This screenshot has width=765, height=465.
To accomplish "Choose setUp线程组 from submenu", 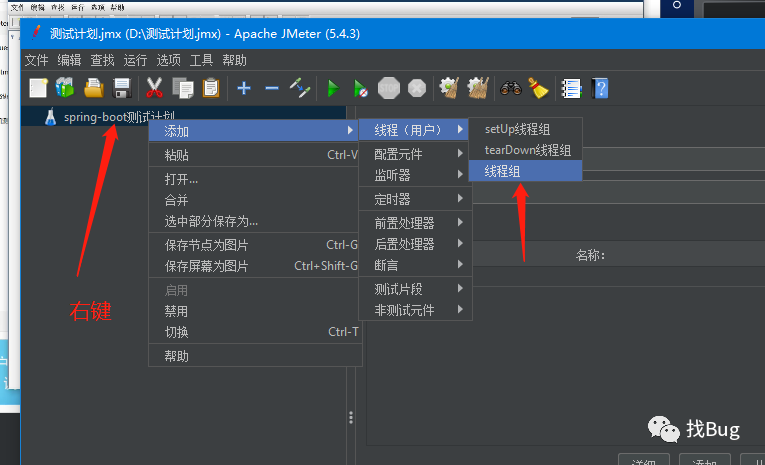I will point(525,129).
